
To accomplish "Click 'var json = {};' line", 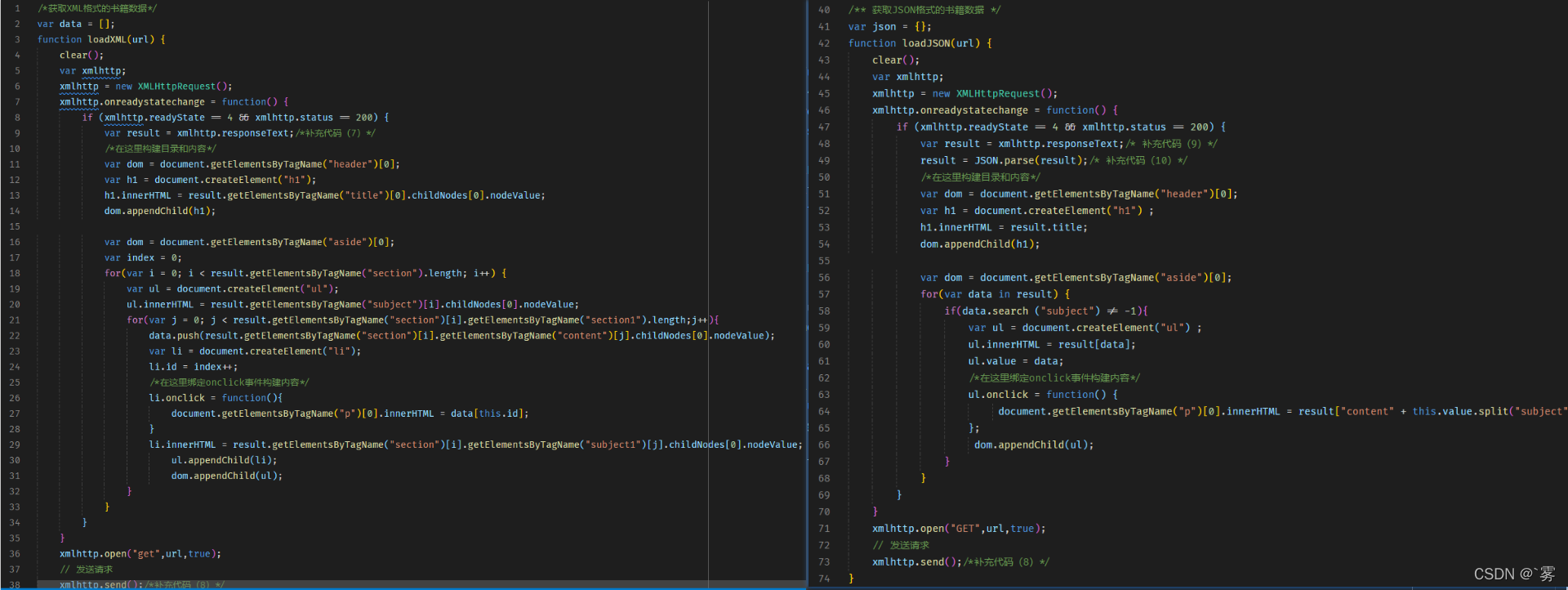I will [x=889, y=26].
